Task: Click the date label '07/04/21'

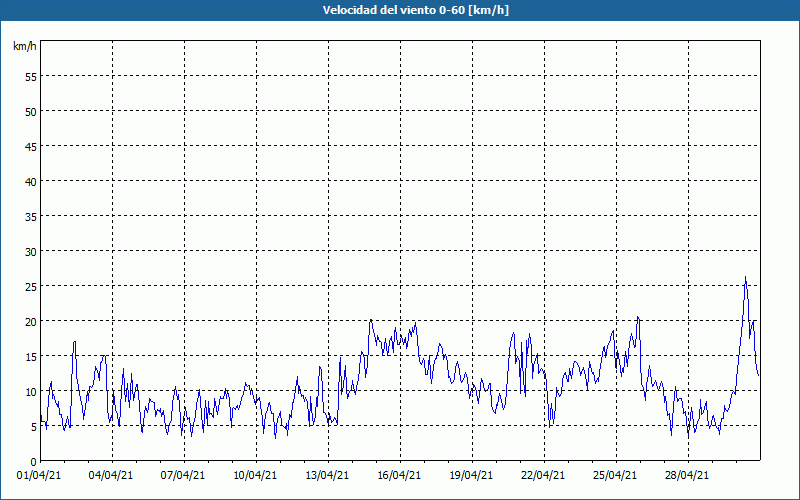Action: click(x=183, y=475)
